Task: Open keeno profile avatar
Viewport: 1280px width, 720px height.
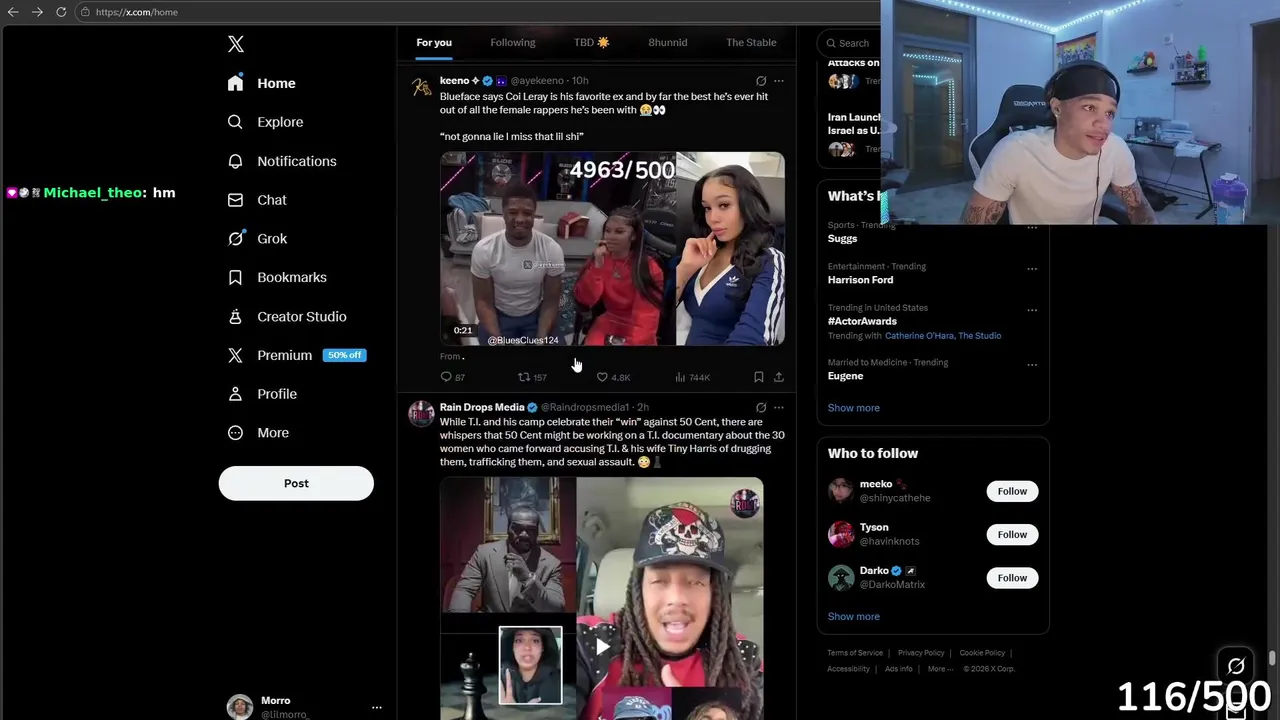Action: pos(422,87)
